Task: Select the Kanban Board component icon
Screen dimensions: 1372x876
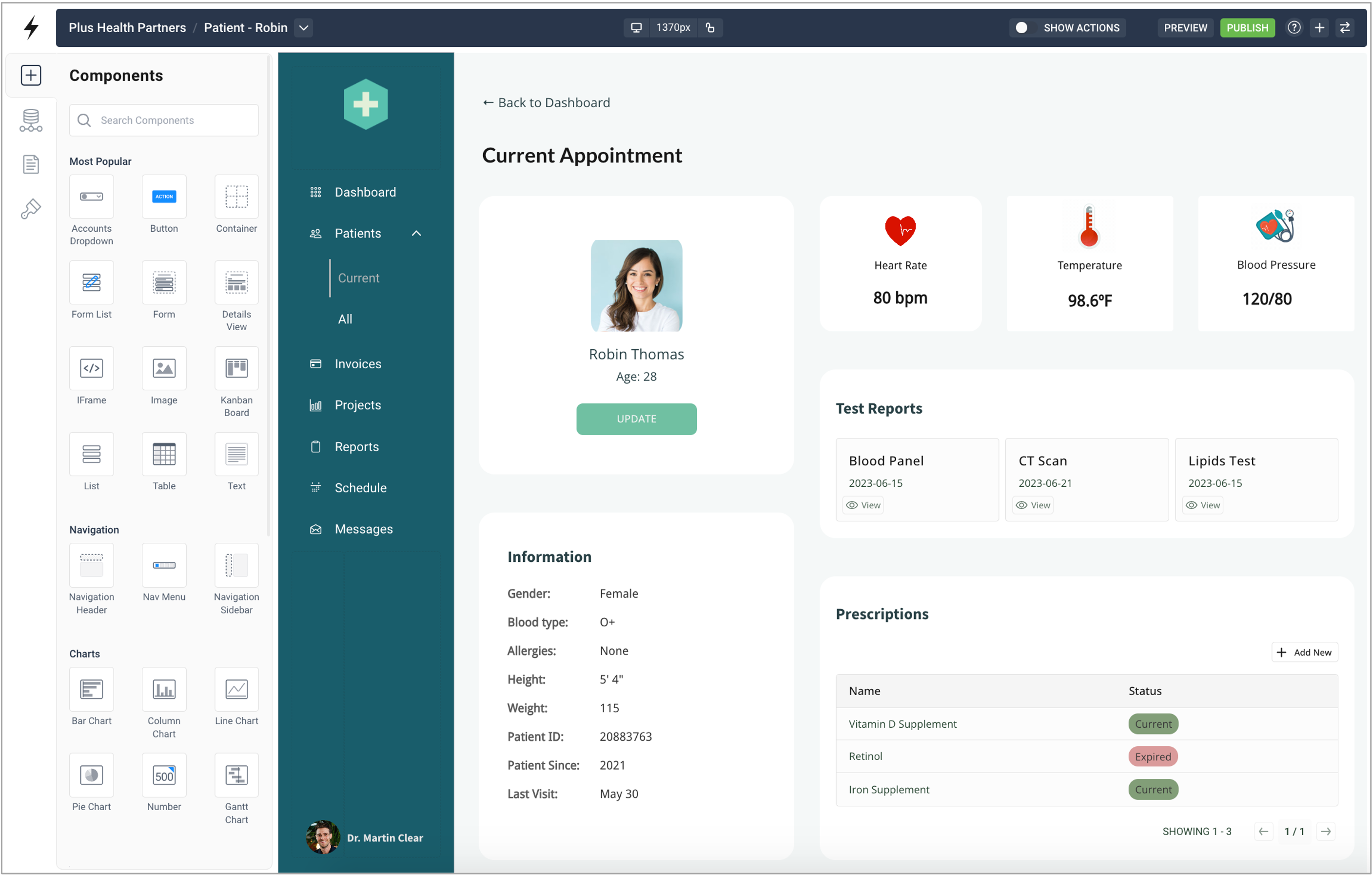Action: (236, 368)
